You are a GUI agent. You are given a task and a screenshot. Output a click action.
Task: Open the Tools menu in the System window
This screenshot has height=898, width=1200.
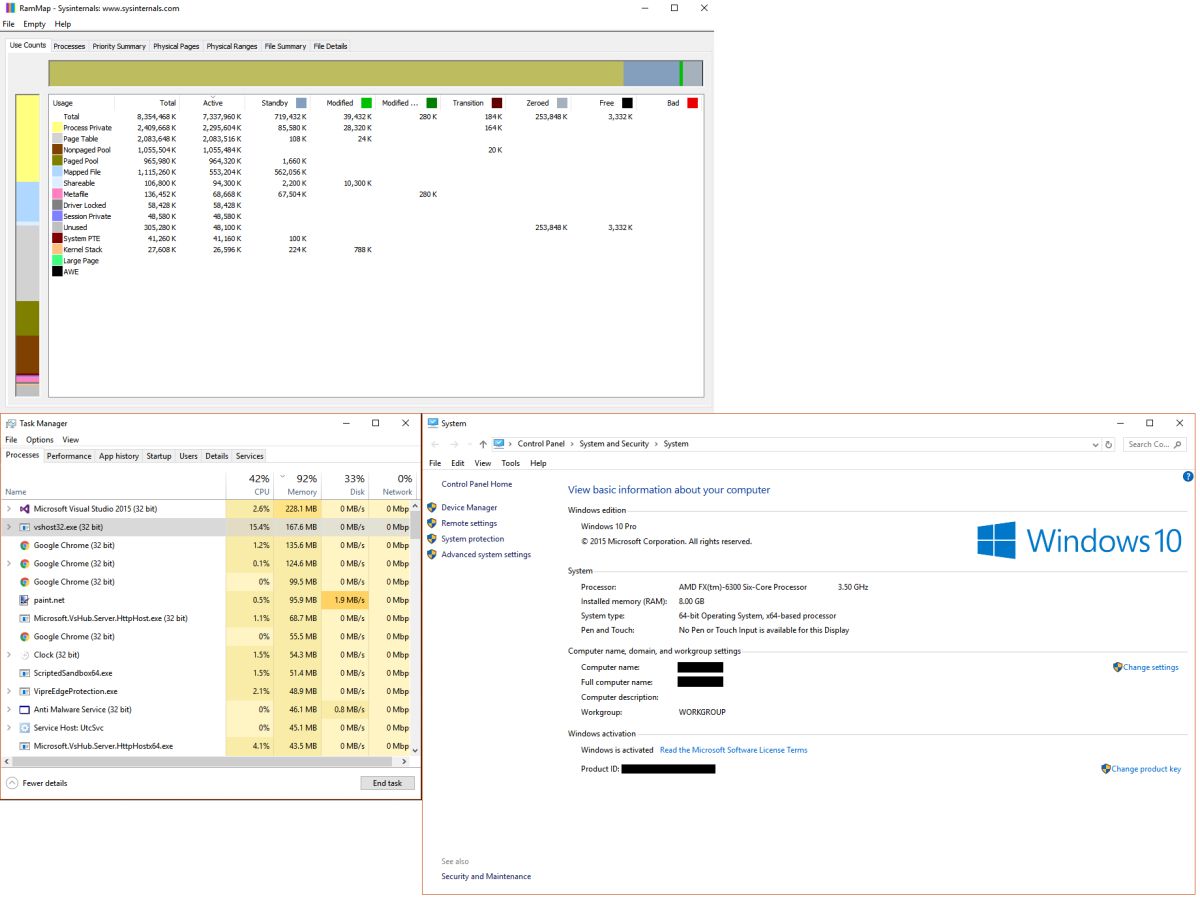pos(510,463)
